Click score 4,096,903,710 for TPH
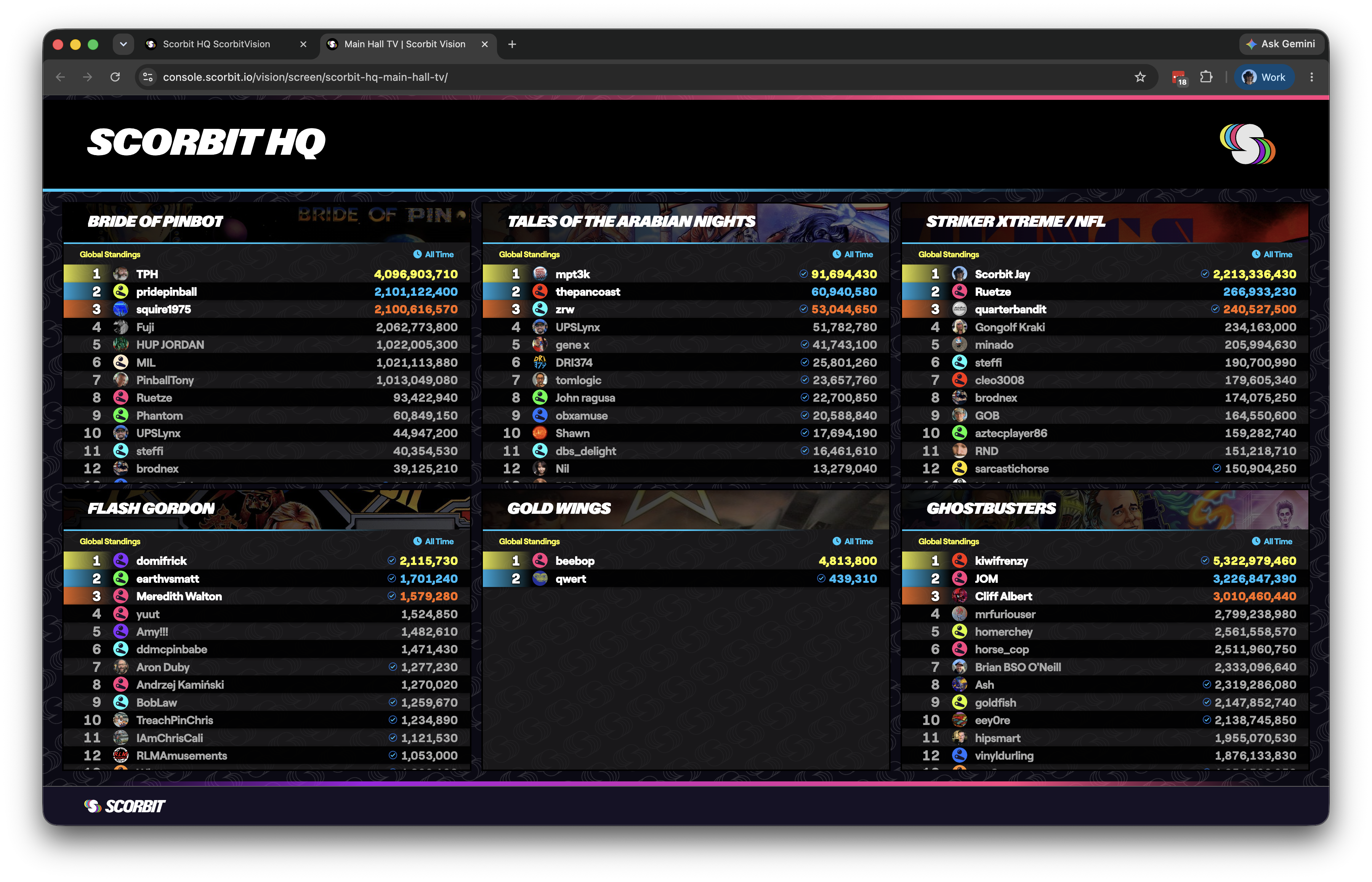This screenshot has height=882, width=1372. 416,274
